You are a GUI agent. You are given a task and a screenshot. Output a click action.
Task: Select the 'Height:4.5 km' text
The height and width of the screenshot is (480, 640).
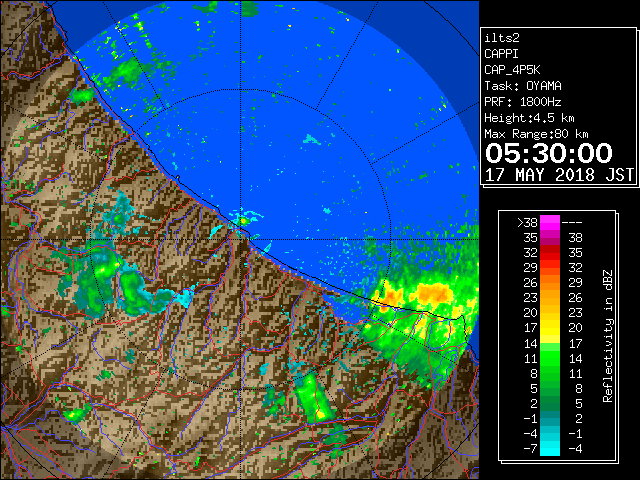point(529,118)
